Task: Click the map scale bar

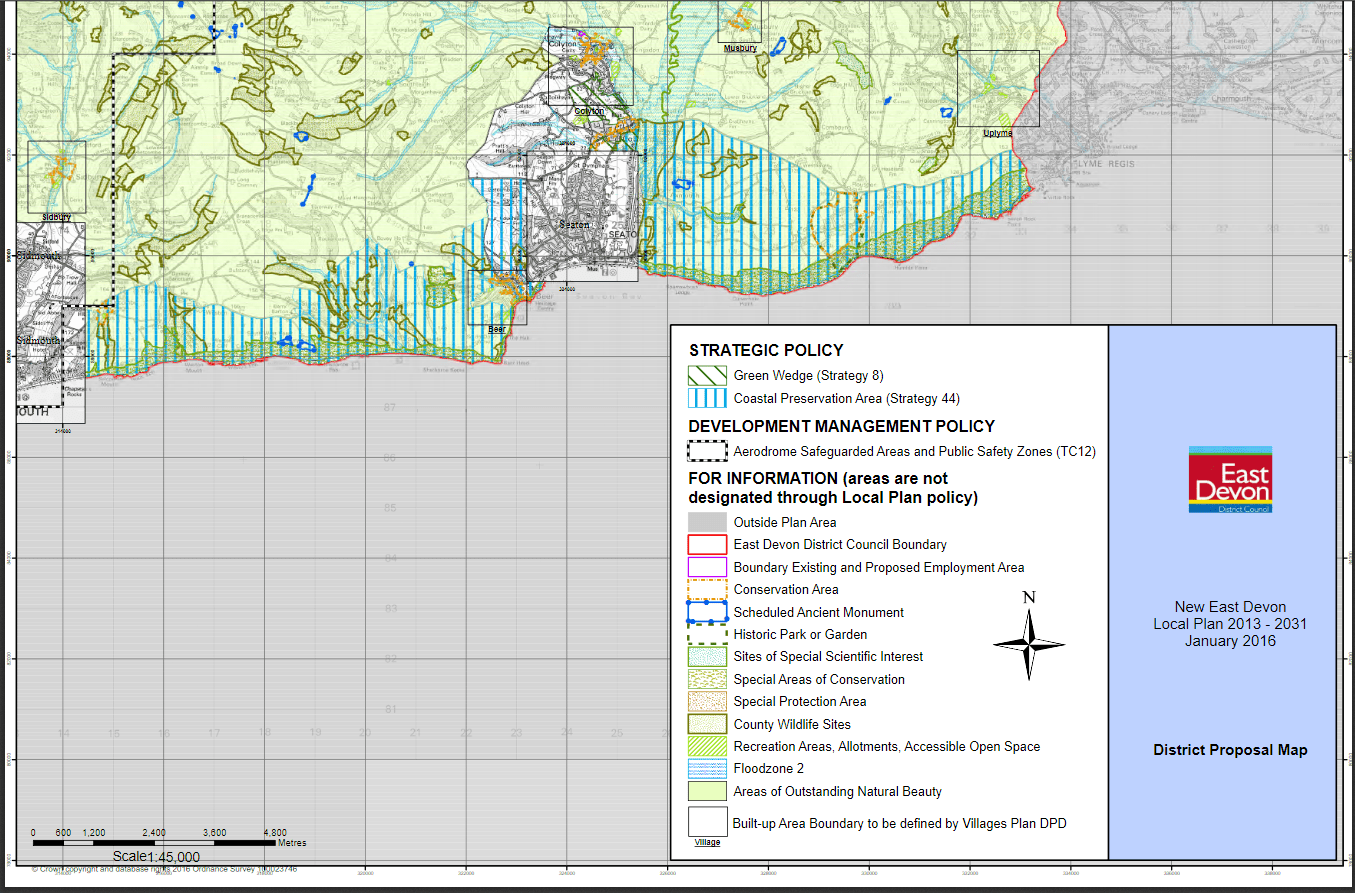Action: (160, 843)
